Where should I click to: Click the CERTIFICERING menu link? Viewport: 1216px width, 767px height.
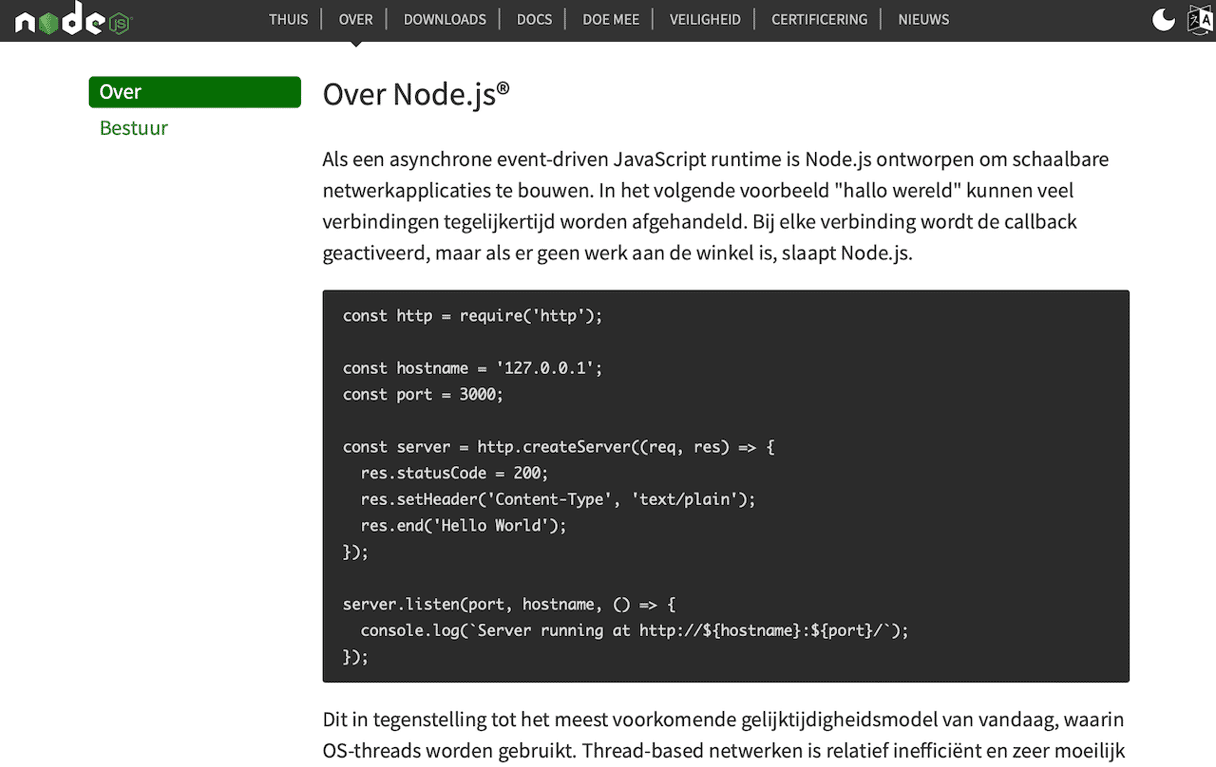point(819,20)
